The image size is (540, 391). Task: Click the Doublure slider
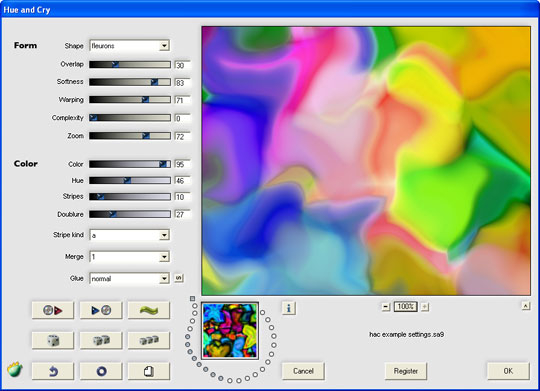coord(130,214)
